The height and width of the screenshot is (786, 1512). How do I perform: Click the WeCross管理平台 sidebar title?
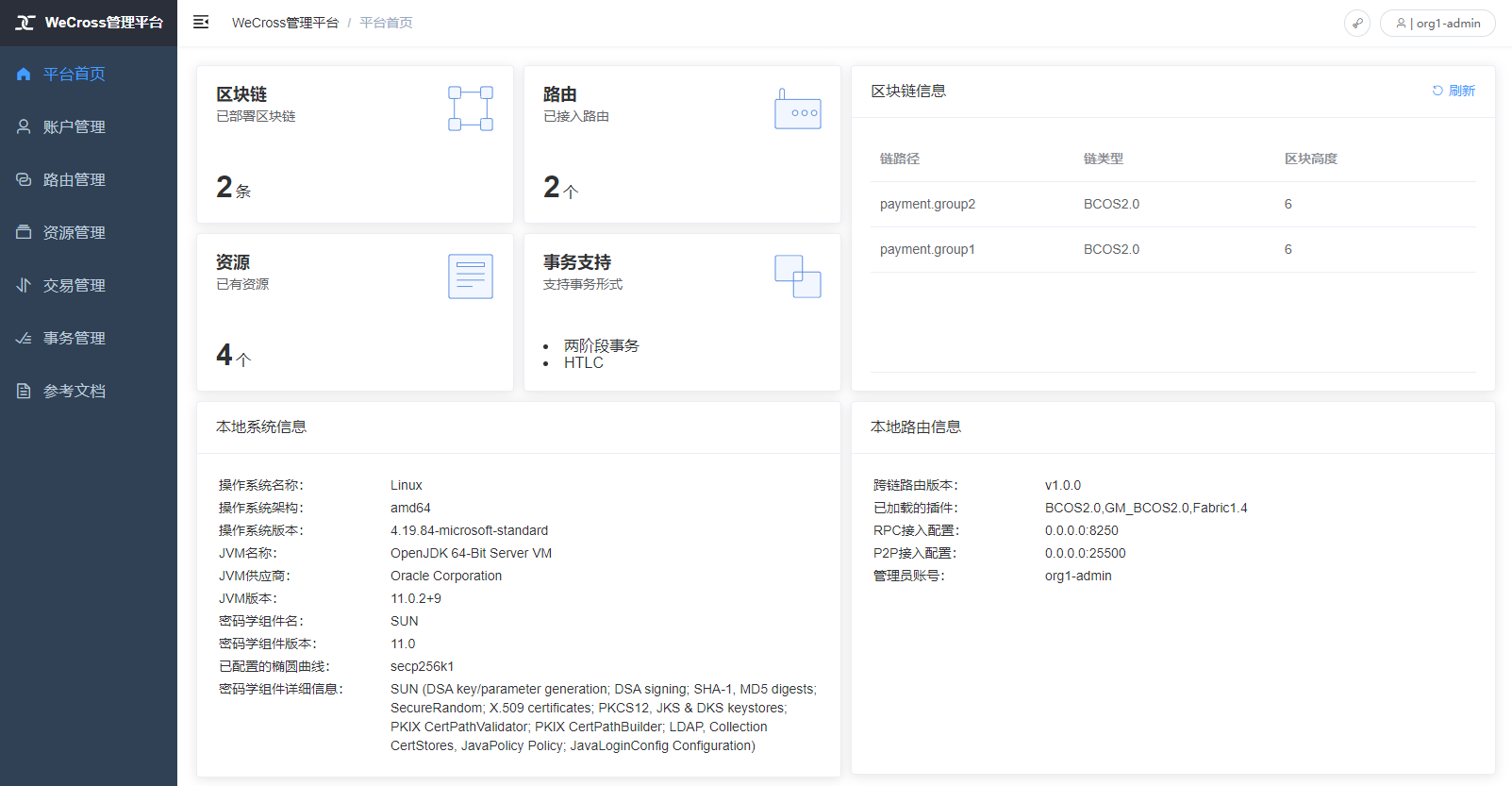[x=104, y=23]
